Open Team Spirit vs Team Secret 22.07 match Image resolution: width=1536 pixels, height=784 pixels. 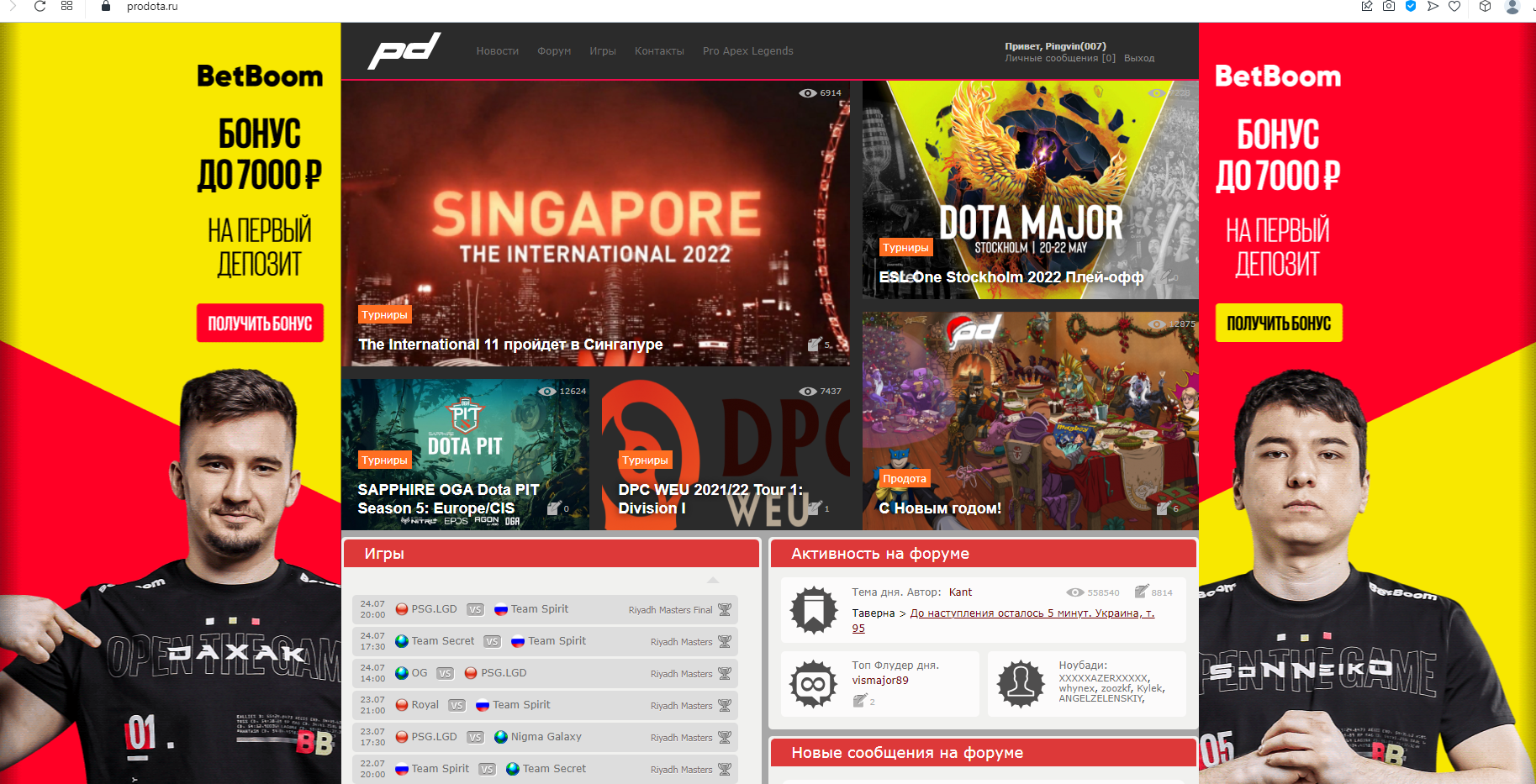point(545,769)
